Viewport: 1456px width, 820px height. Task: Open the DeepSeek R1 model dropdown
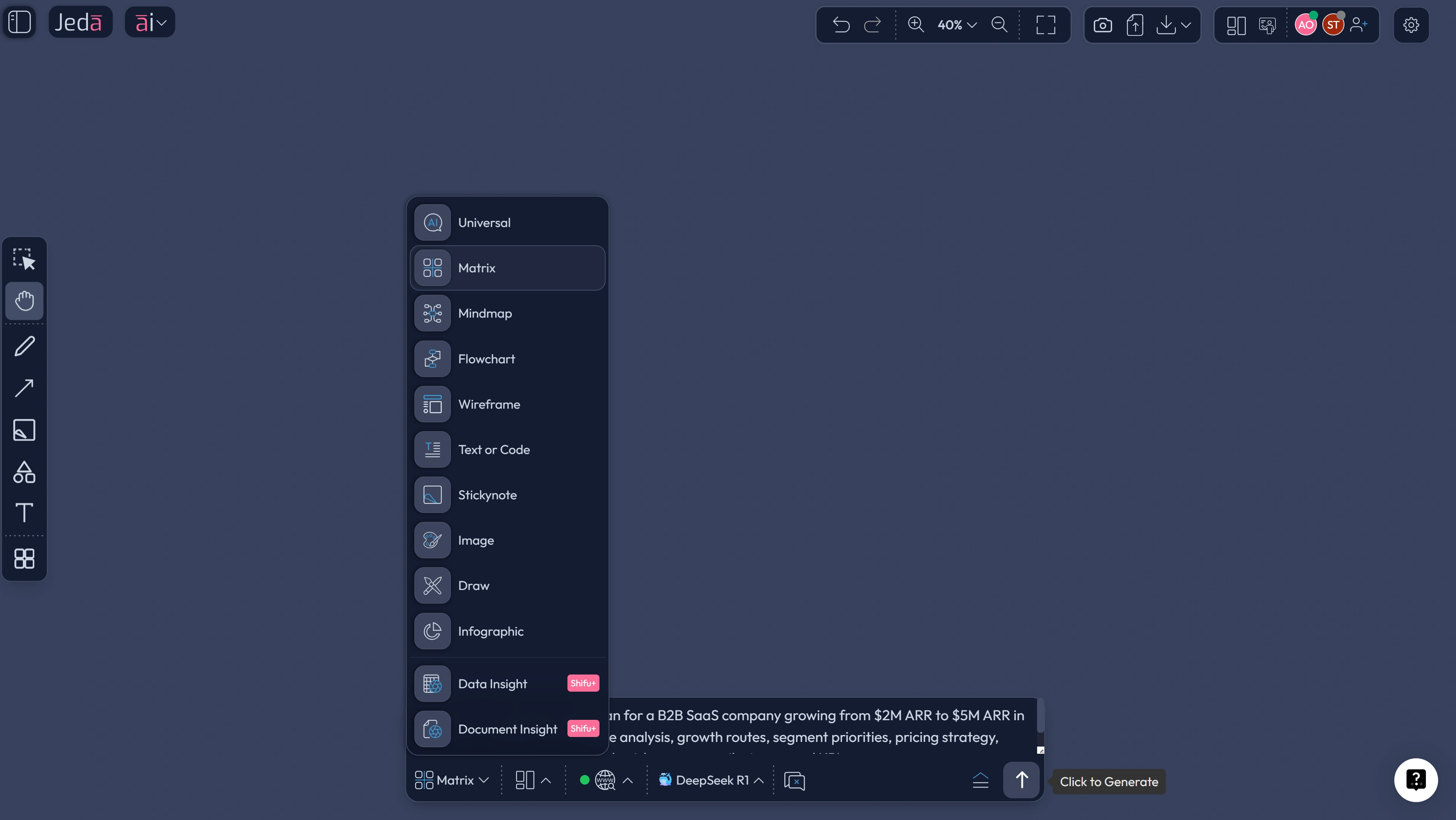click(x=711, y=780)
